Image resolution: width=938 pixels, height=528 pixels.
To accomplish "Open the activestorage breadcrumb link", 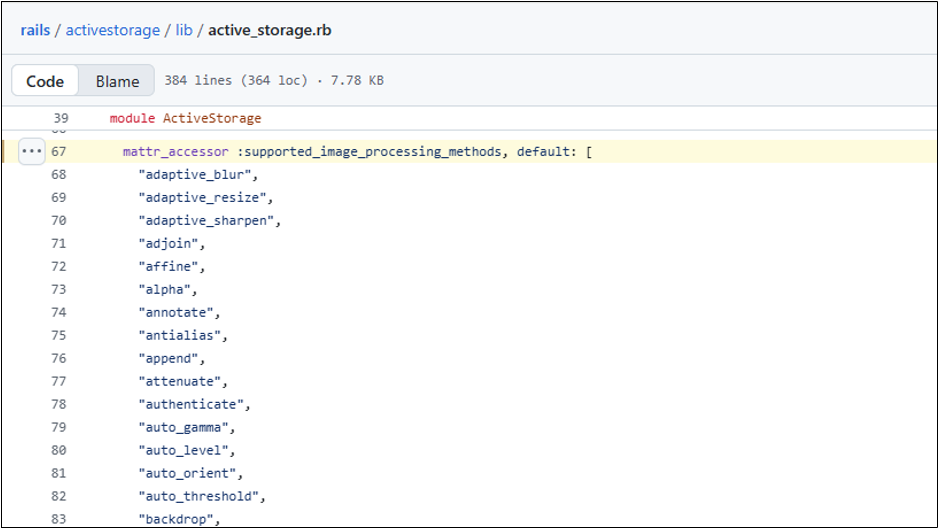I will pos(112,30).
